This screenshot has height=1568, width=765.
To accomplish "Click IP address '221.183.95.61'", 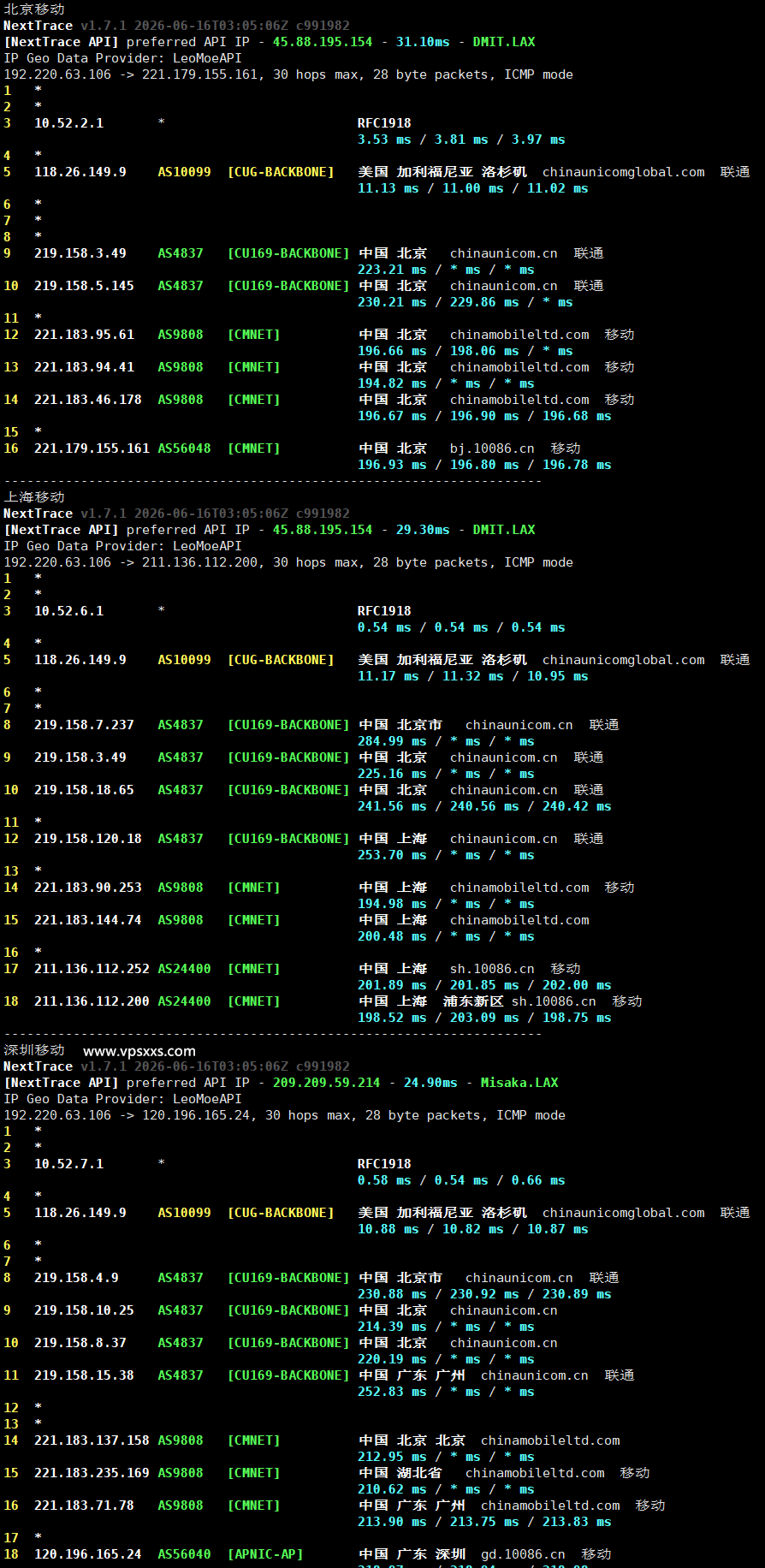I will (x=84, y=334).
